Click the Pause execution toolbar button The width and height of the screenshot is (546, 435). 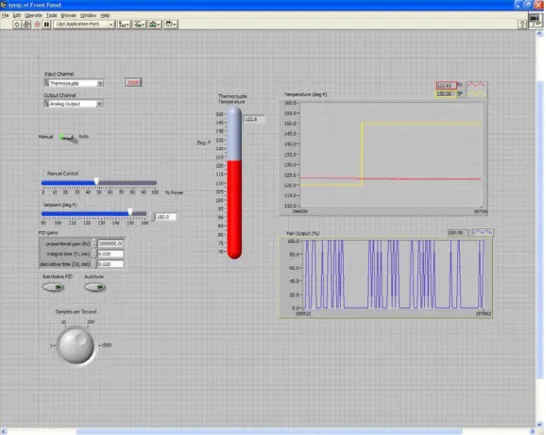coord(46,24)
